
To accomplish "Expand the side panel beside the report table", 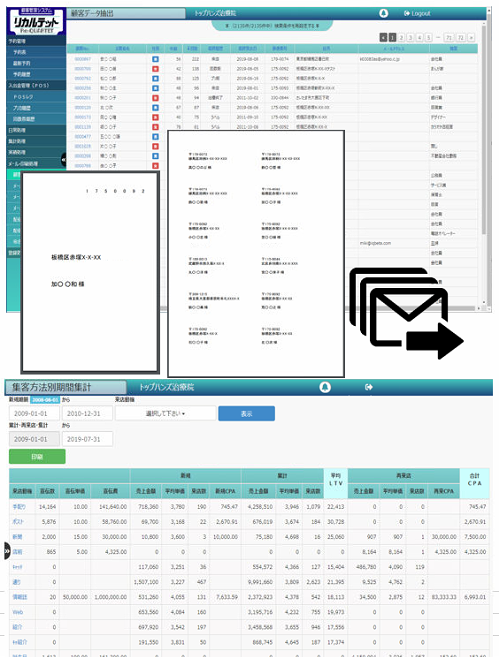I will tap(7, 551).
